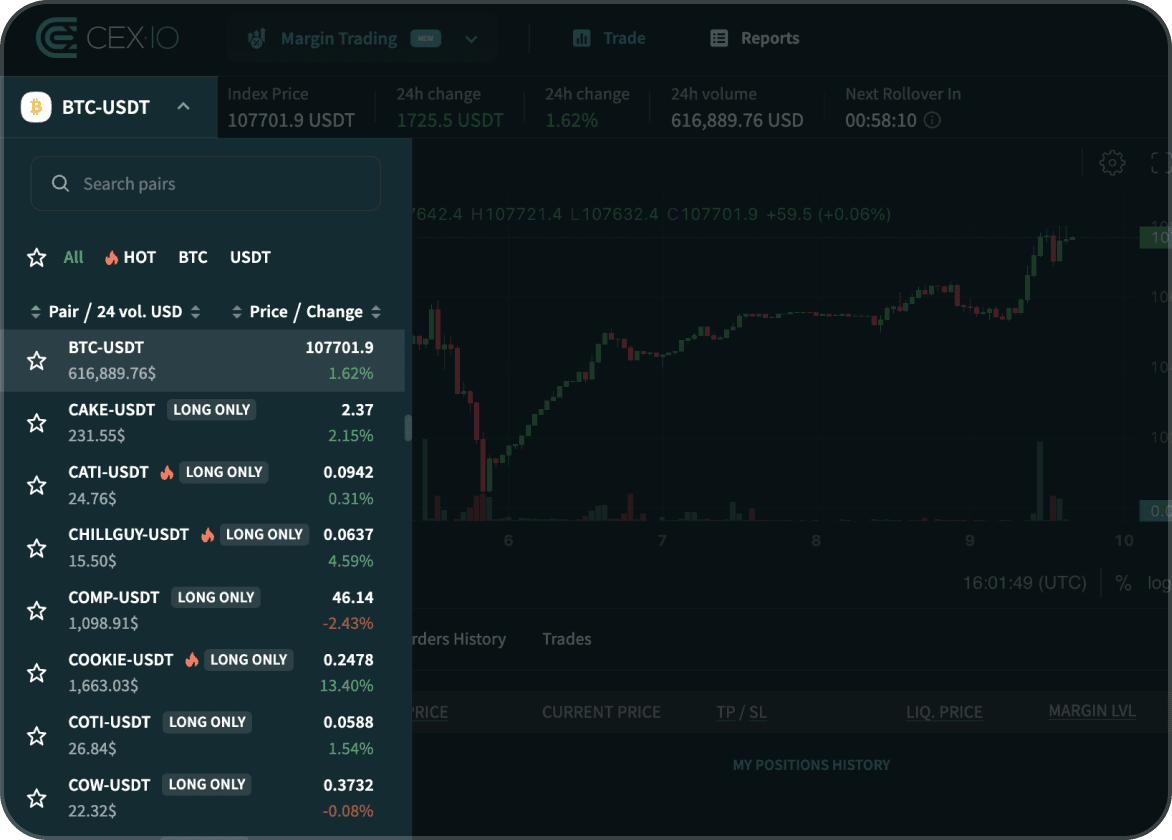Screen dimensions: 1172x840
Task: Click the 616,889.76 USD volume value
Action: pyautogui.click(x=737, y=120)
